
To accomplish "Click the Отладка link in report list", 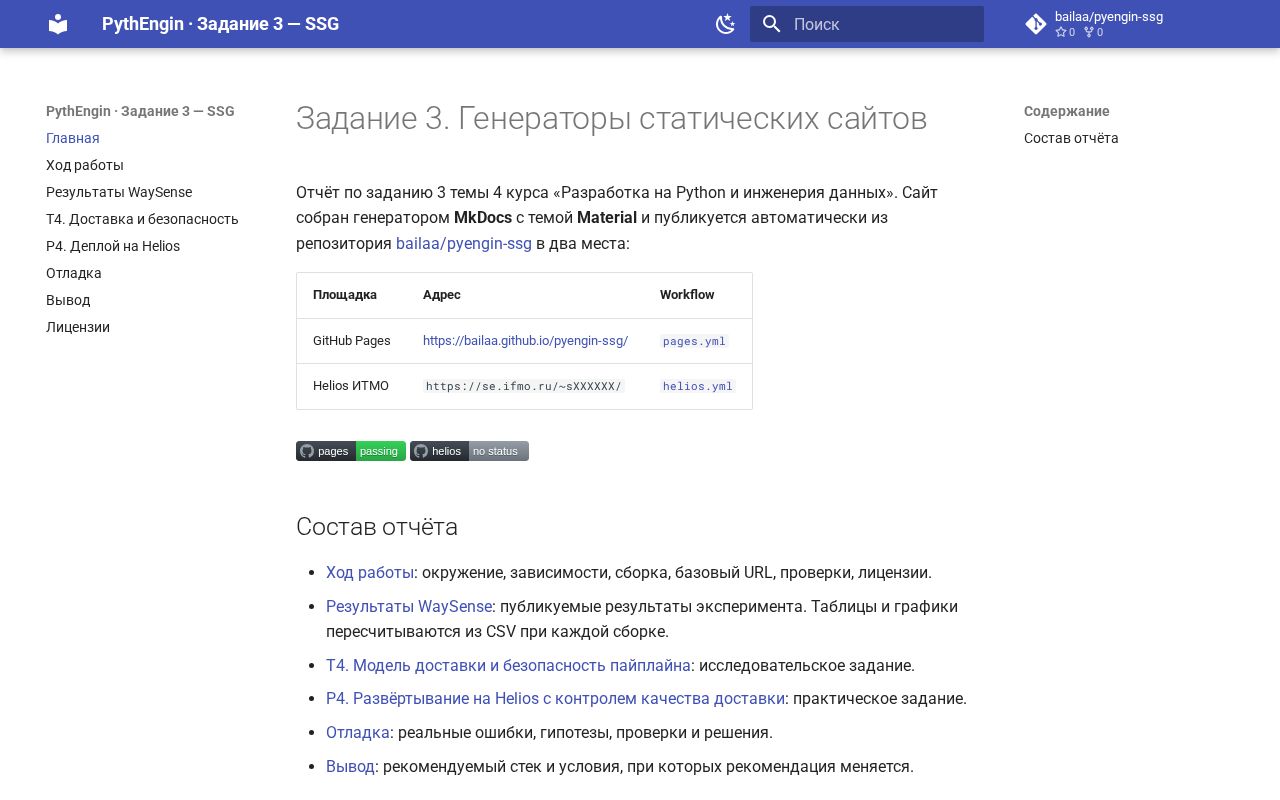I will tap(358, 733).
